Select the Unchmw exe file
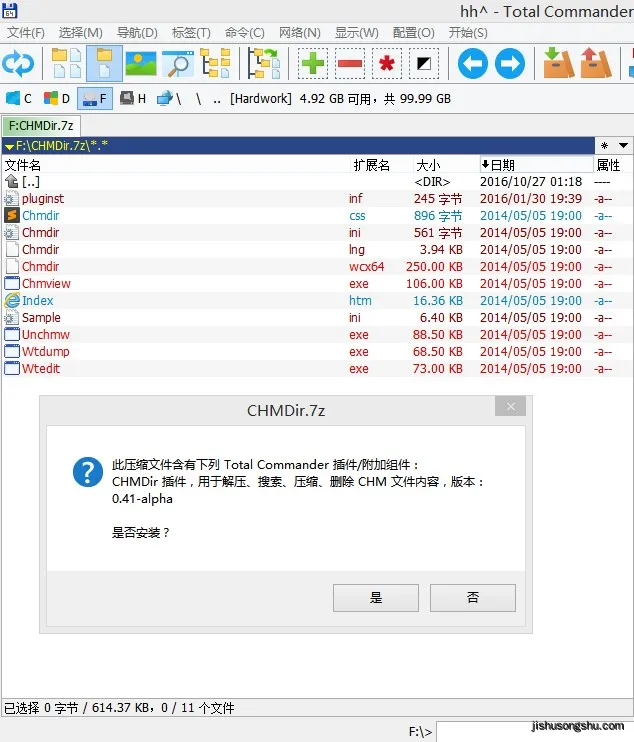634x742 pixels. [x=317, y=335]
